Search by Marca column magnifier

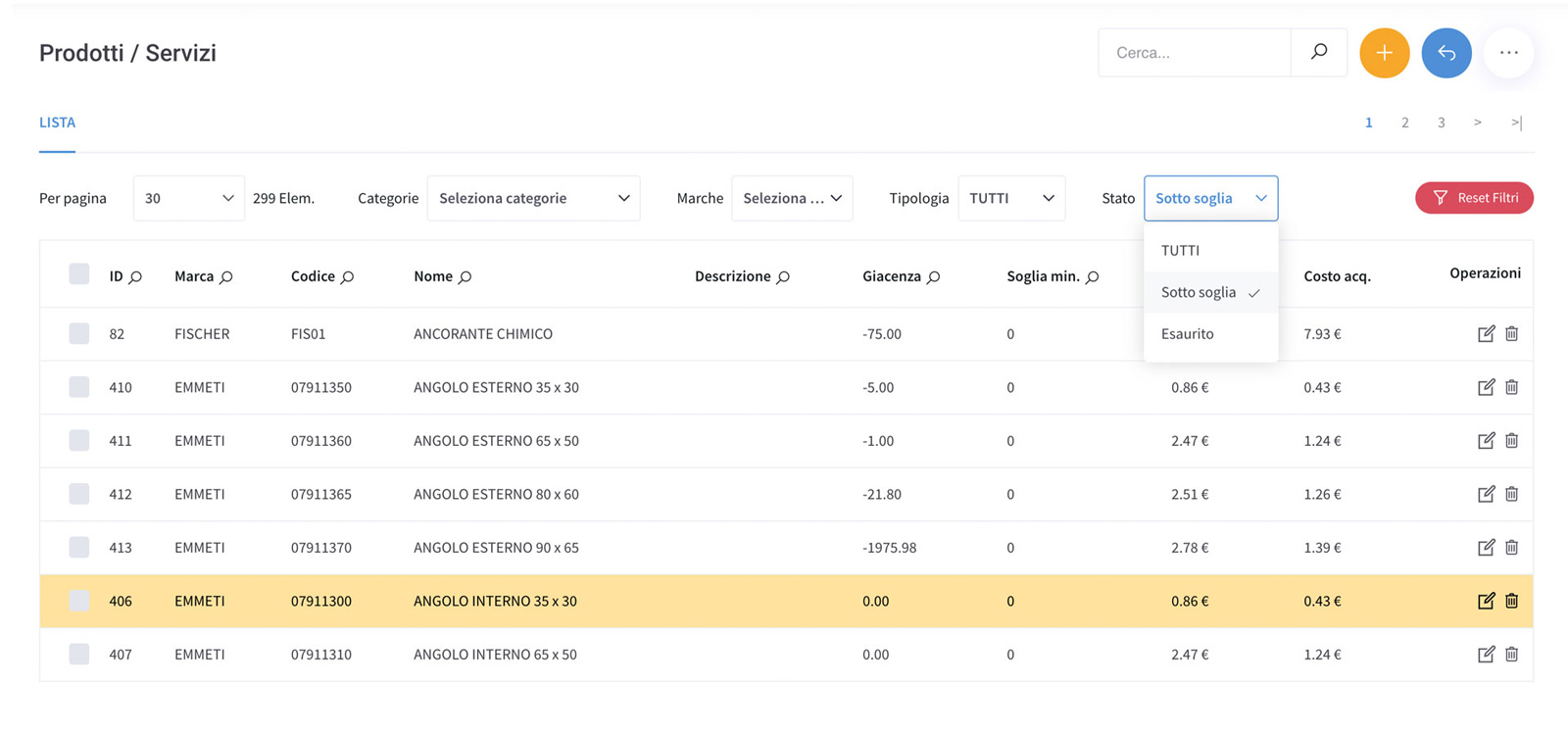coord(226,277)
